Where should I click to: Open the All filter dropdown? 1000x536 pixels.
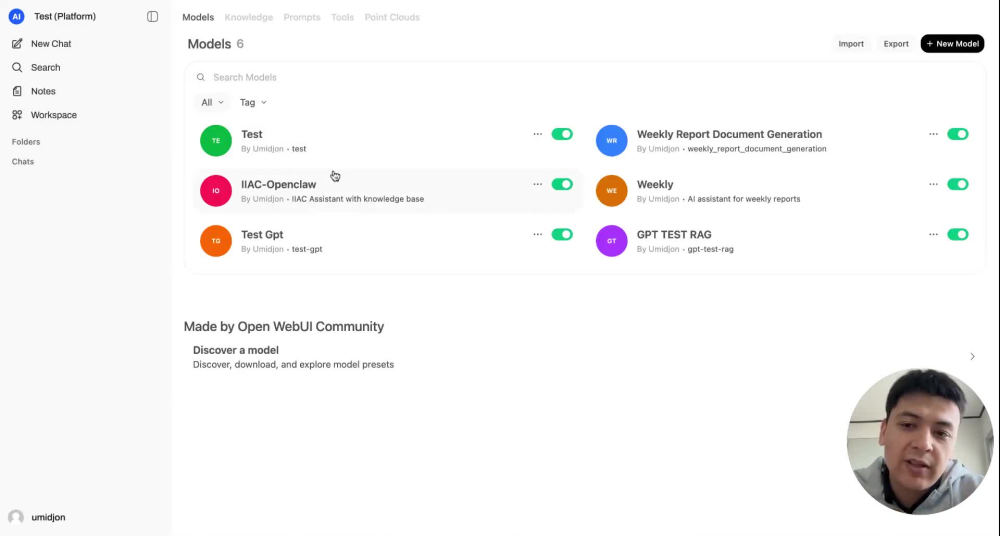coord(212,102)
